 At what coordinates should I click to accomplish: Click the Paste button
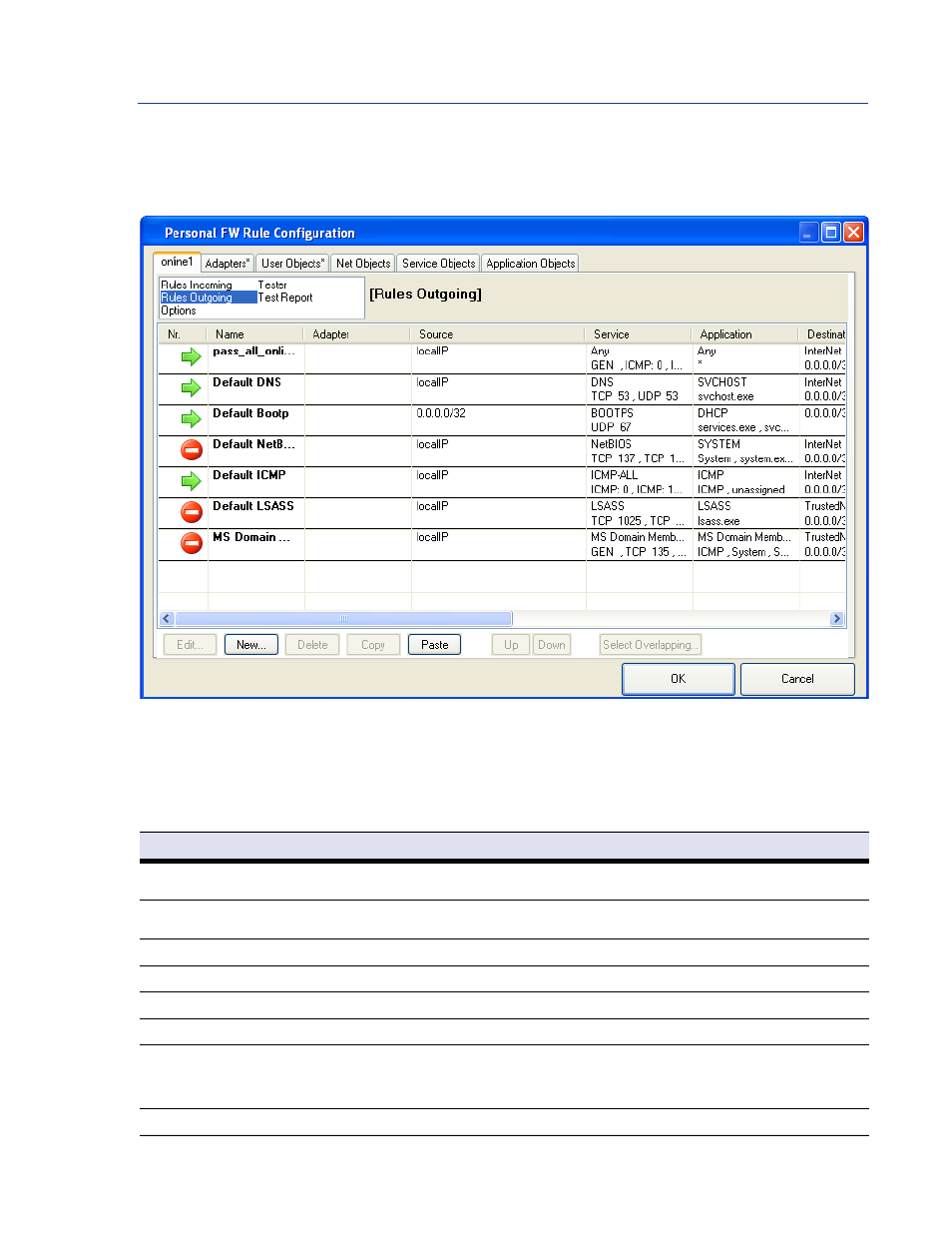coord(435,645)
